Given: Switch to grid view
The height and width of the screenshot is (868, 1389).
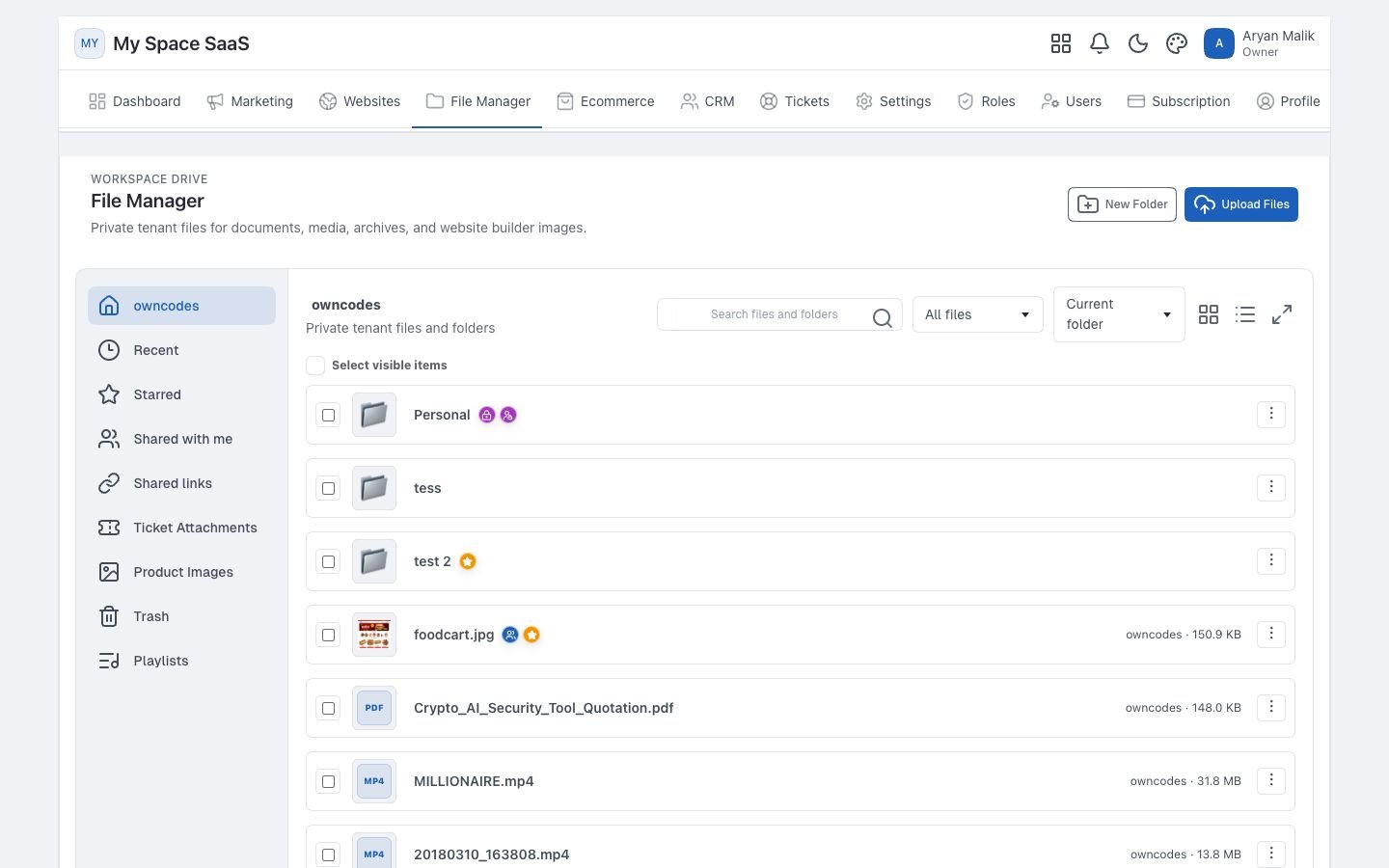Looking at the screenshot, I should click(x=1209, y=314).
